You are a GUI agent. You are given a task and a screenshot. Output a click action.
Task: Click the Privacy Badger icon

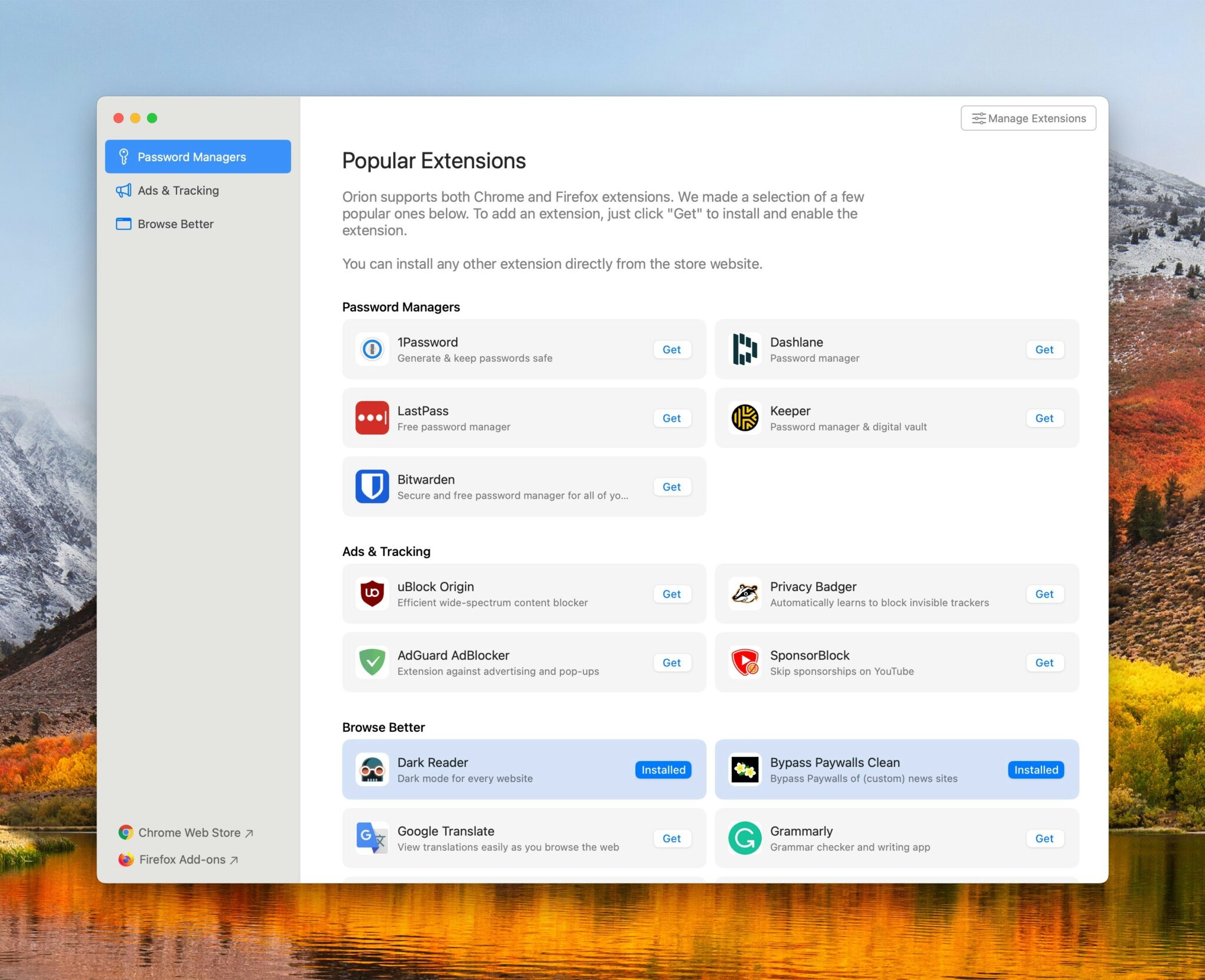coord(744,594)
